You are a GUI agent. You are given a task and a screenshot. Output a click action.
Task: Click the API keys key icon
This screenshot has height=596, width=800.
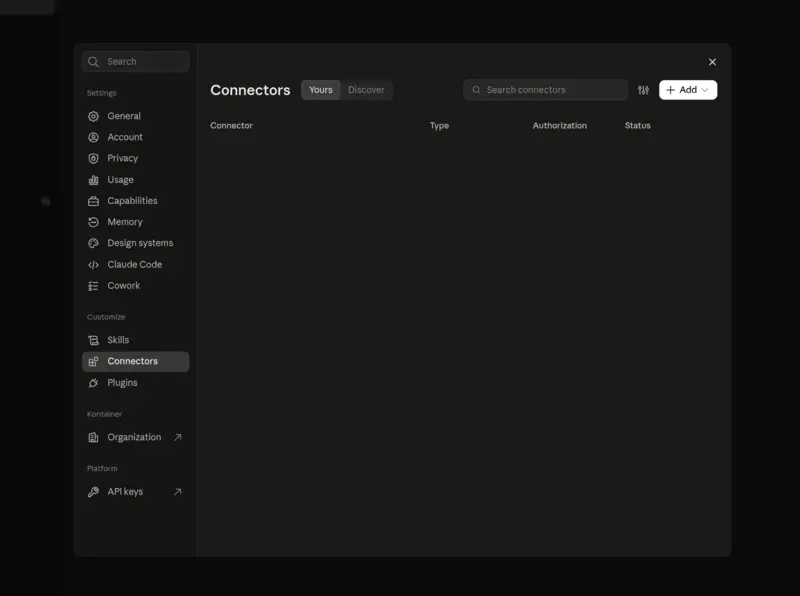[93, 492]
